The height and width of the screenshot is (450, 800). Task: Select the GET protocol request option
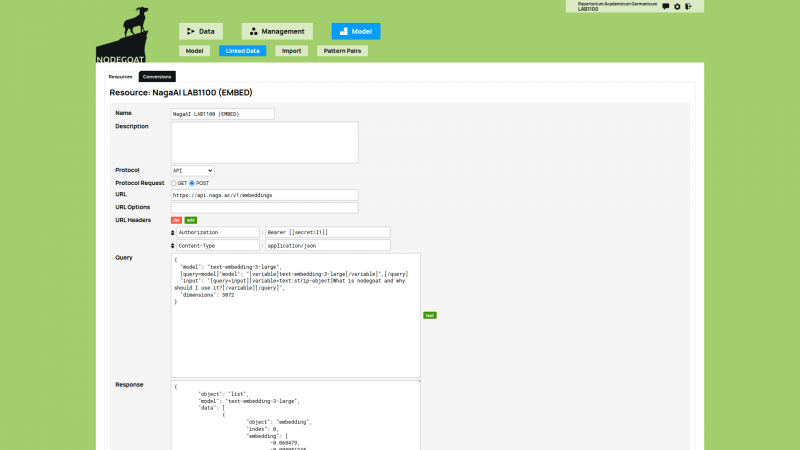(175, 183)
